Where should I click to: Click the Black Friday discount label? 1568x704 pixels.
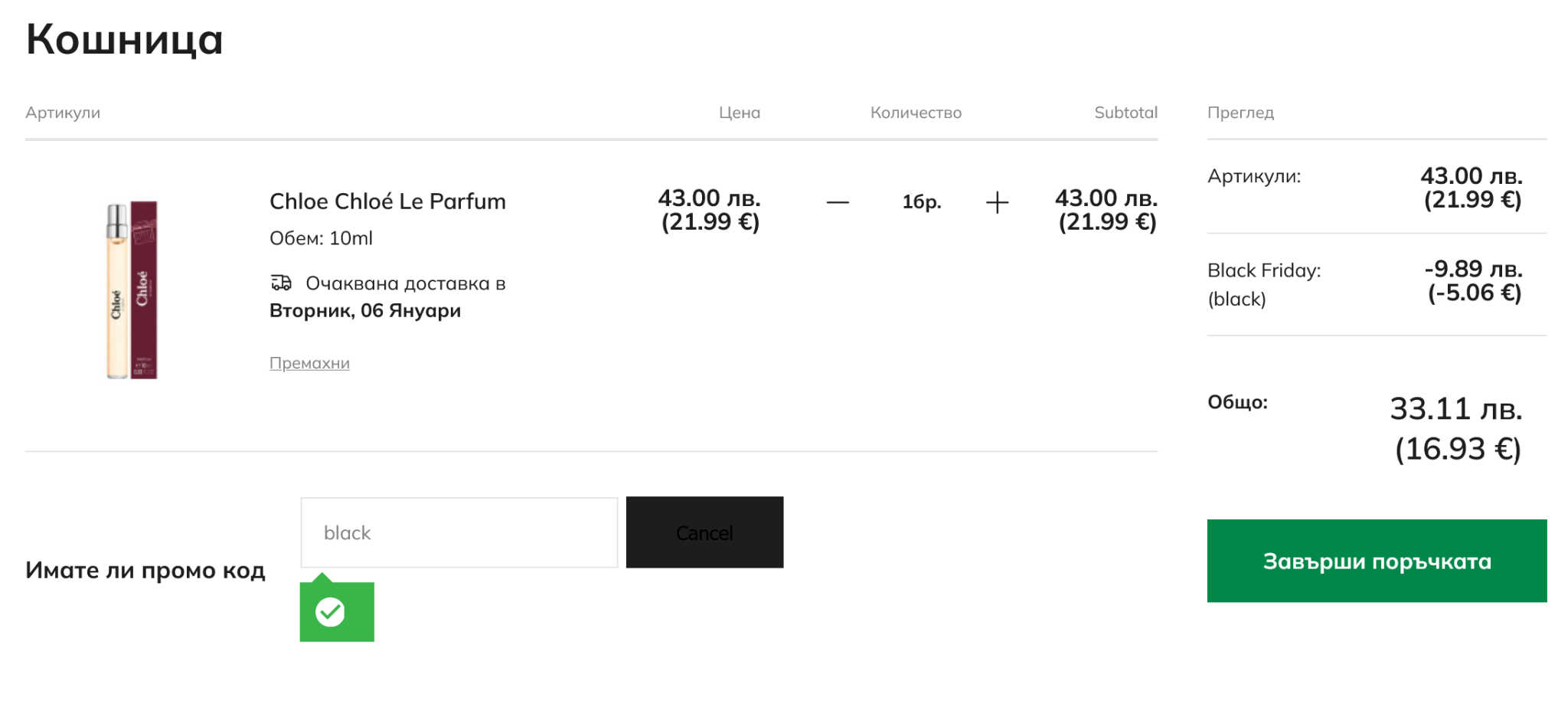(1263, 270)
